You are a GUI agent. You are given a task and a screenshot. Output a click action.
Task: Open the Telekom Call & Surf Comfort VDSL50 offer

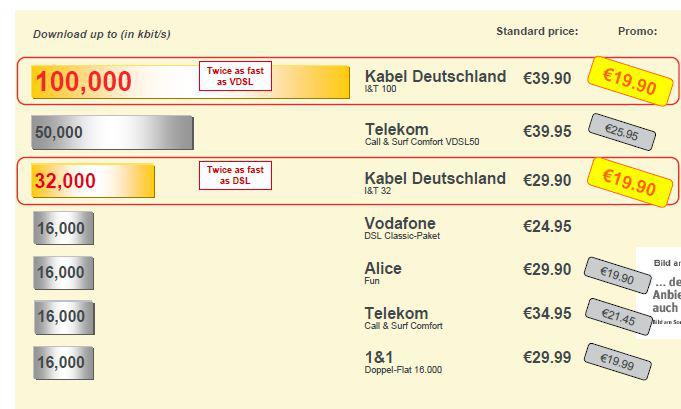coord(421,134)
